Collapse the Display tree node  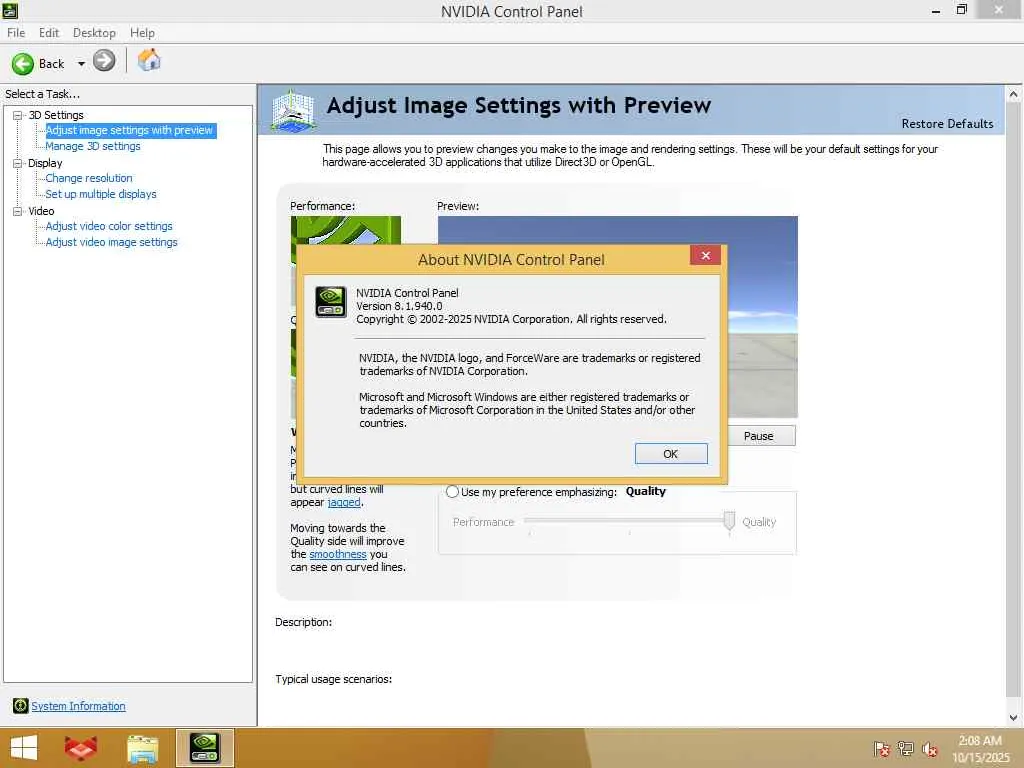coord(18,163)
